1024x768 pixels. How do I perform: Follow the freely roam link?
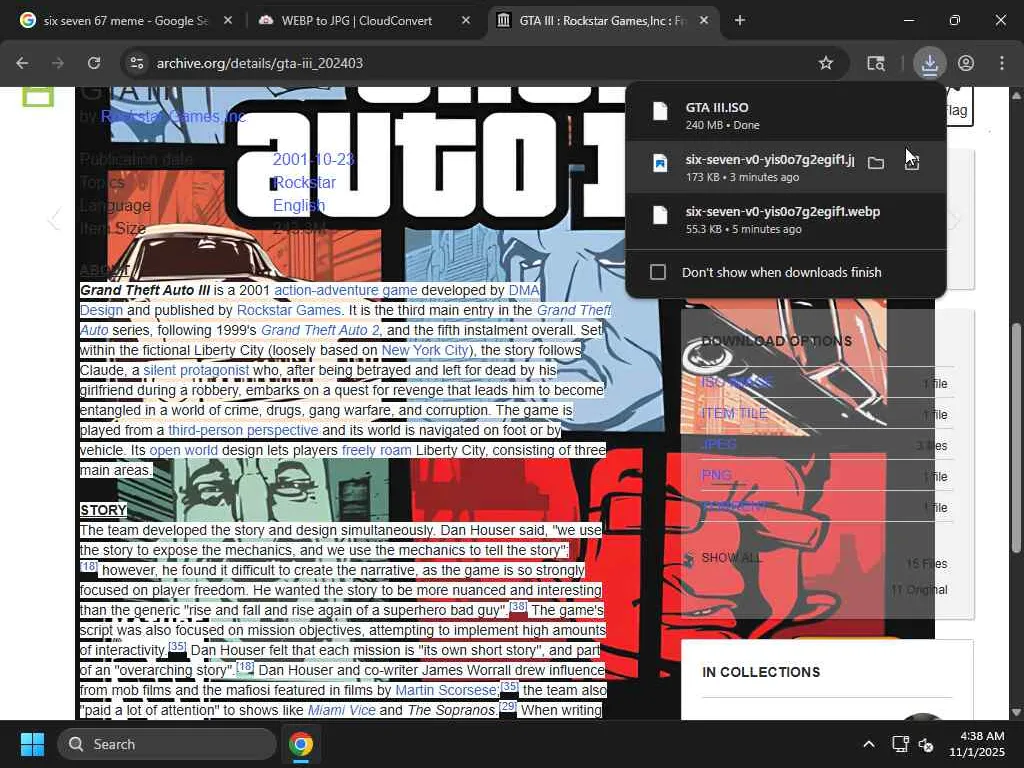377,451
